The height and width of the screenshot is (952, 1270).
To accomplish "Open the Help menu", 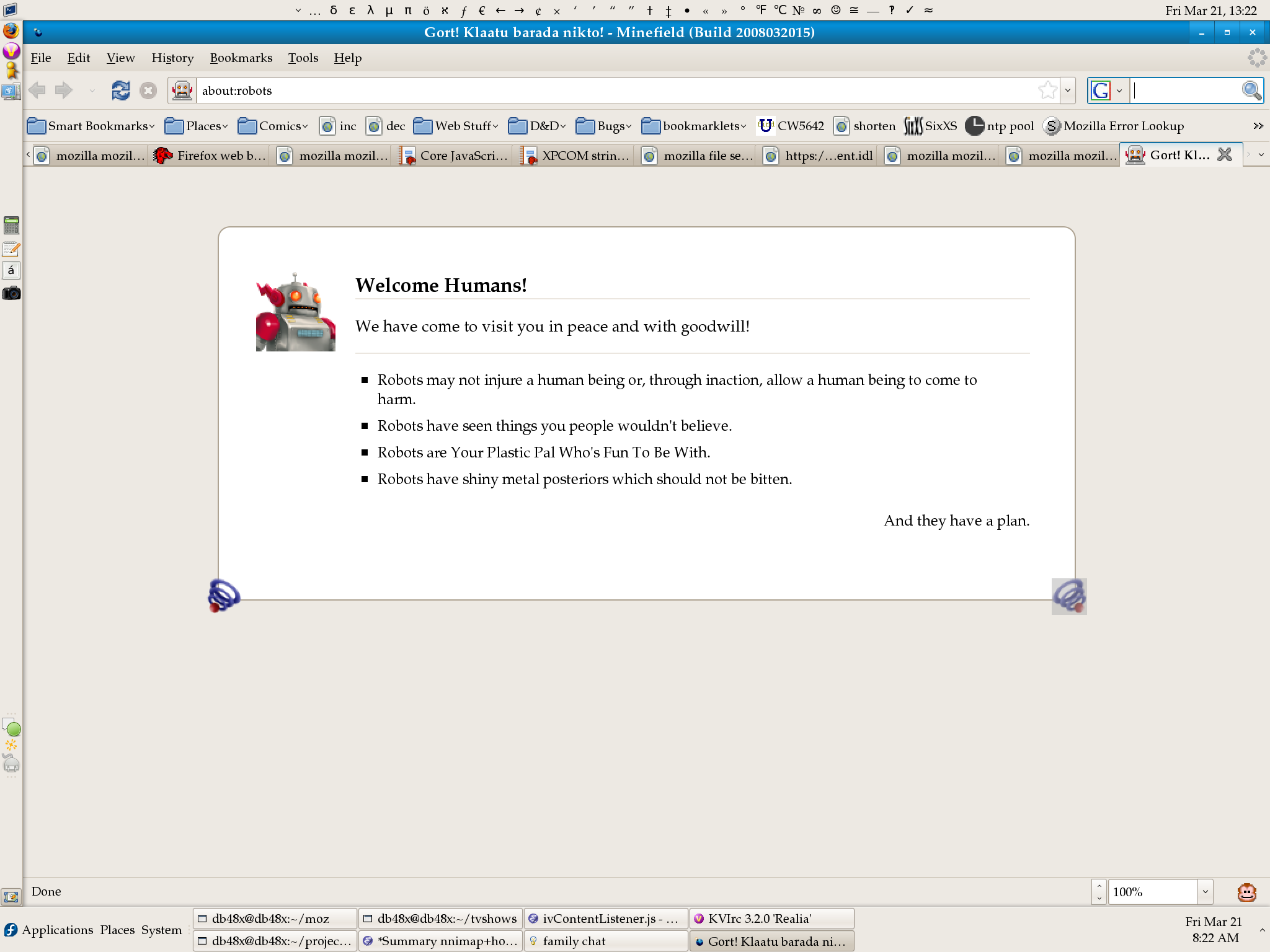I will (x=348, y=58).
